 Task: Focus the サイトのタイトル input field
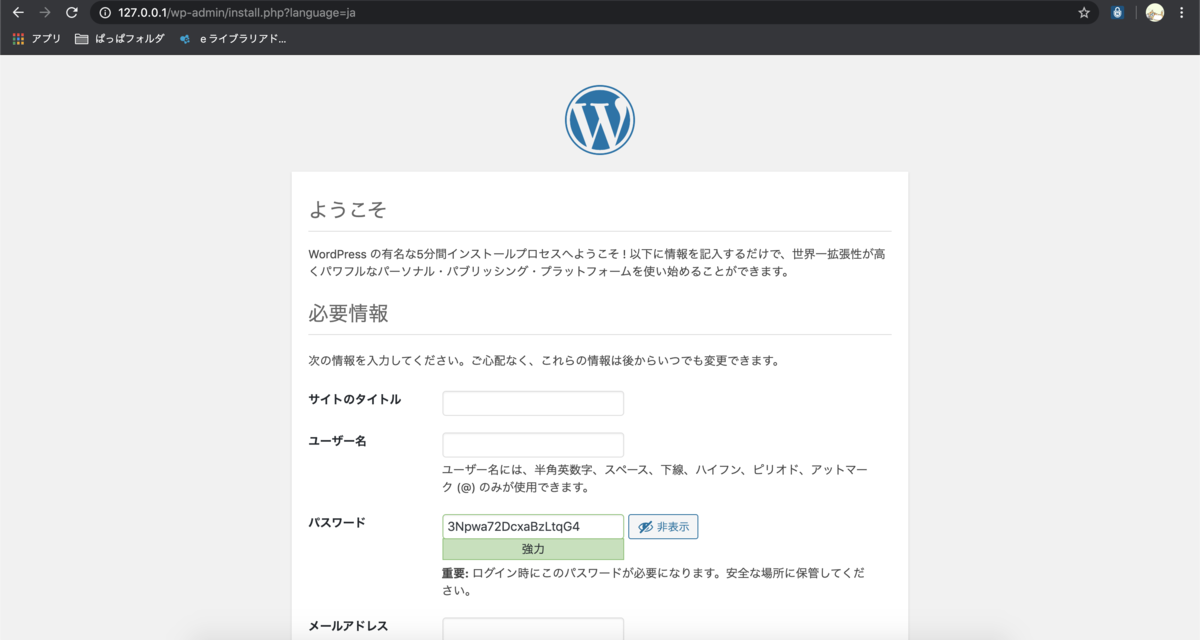(x=533, y=403)
